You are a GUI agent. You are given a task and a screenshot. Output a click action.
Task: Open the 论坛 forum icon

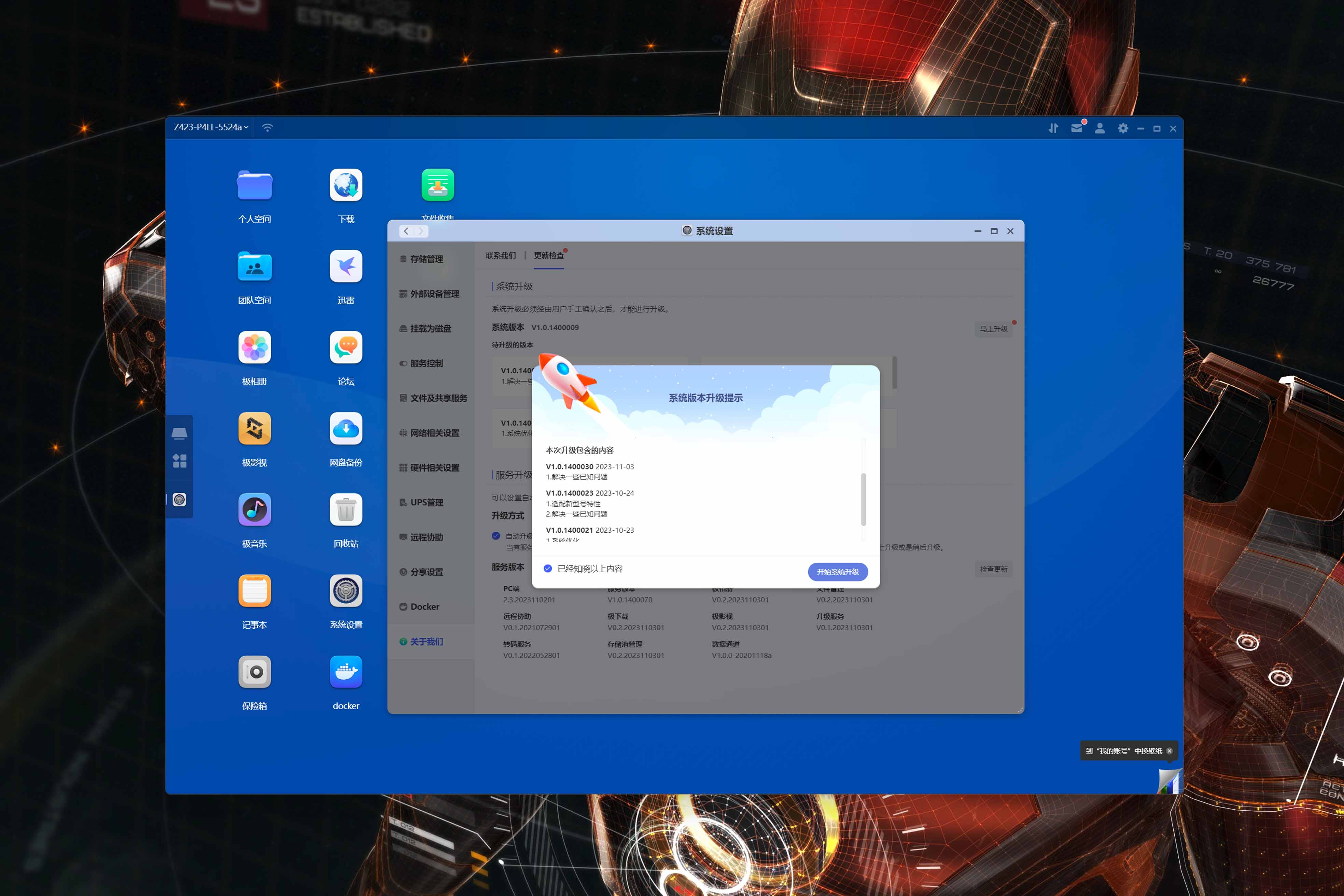(x=346, y=347)
